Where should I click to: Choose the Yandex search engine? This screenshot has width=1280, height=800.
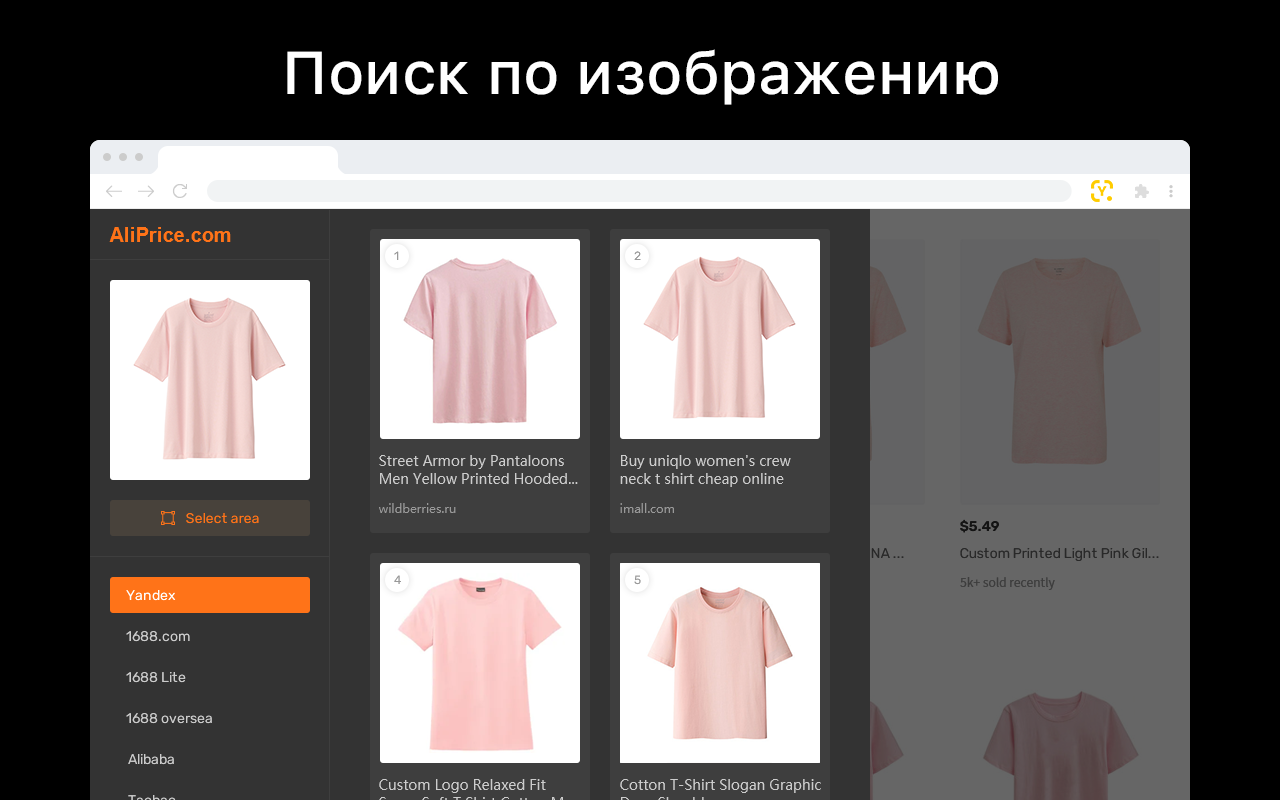210,595
